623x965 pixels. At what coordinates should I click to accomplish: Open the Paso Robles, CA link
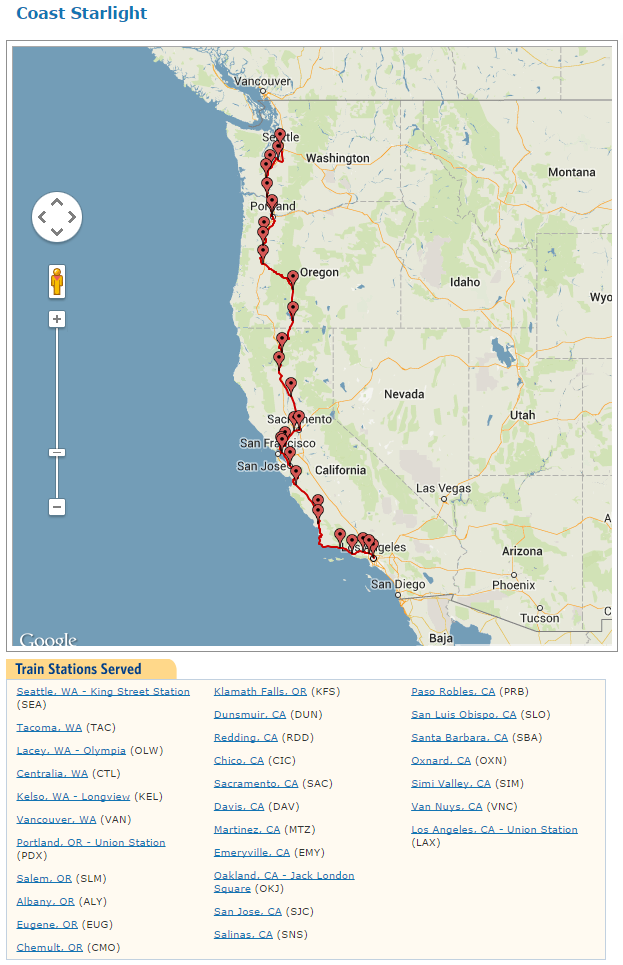pos(453,692)
